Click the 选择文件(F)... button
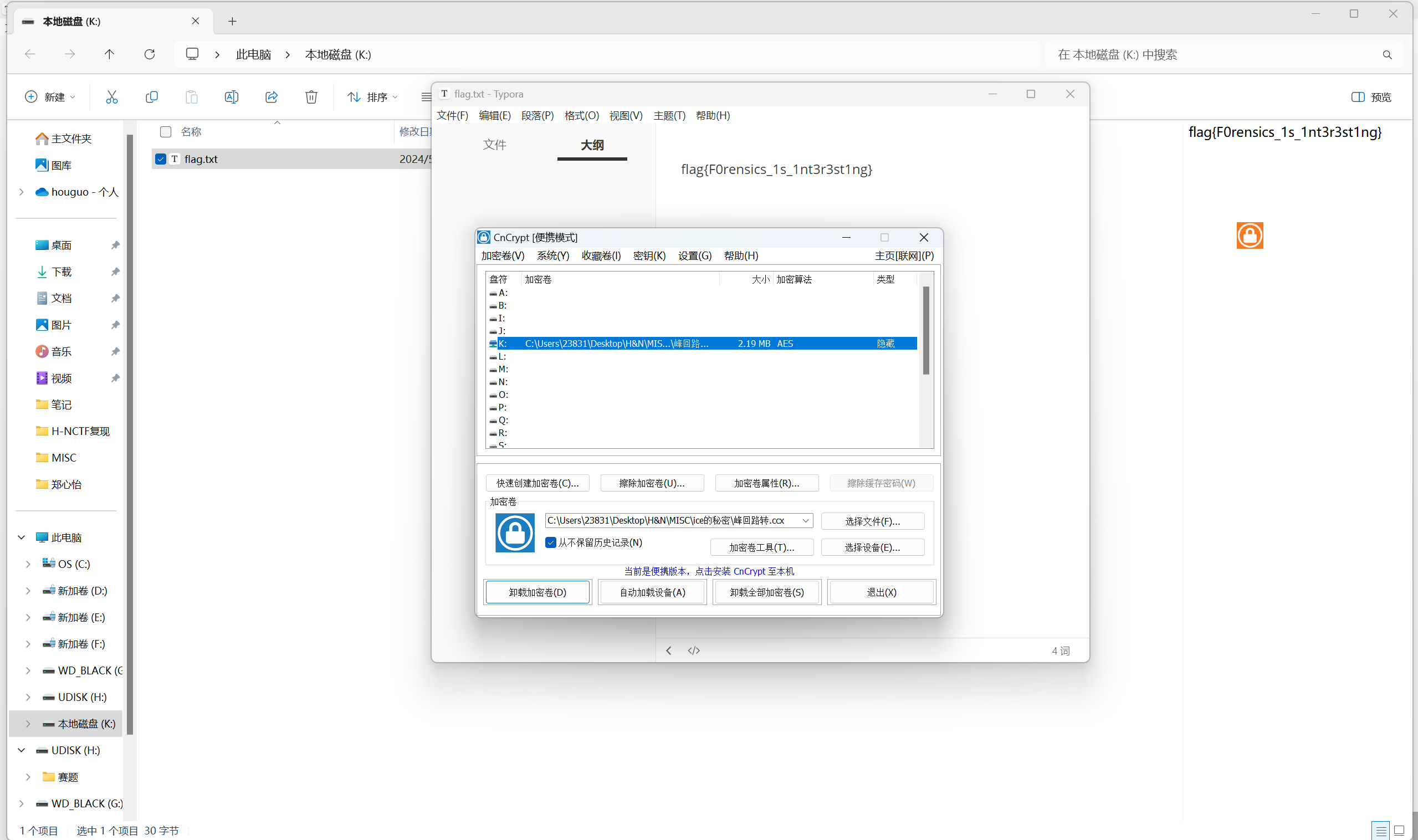The image size is (1418, 840). point(872,521)
